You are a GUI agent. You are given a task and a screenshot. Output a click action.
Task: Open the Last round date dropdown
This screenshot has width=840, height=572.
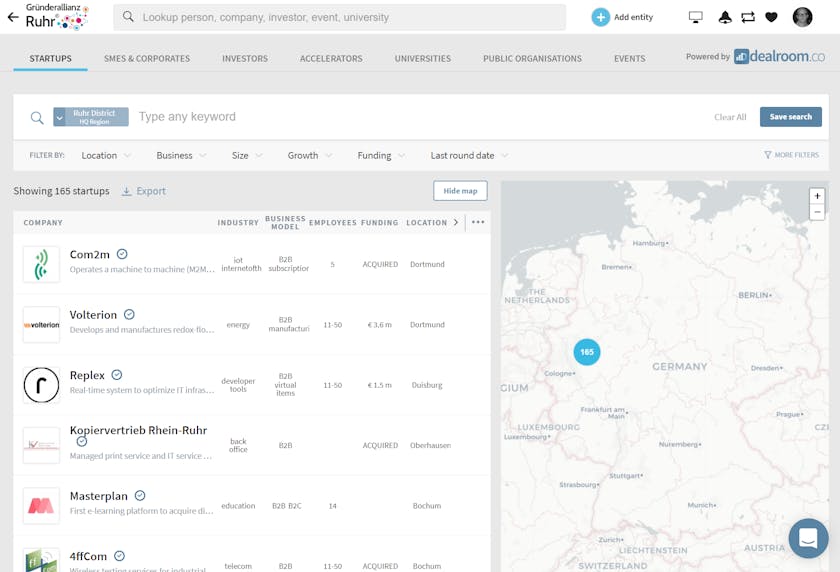coord(469,156)
